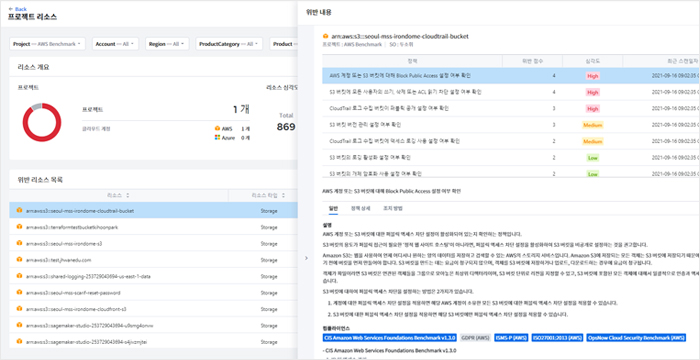
Task: Click the 최근 스캔일자 column header
Action: (x=661, y=61)
